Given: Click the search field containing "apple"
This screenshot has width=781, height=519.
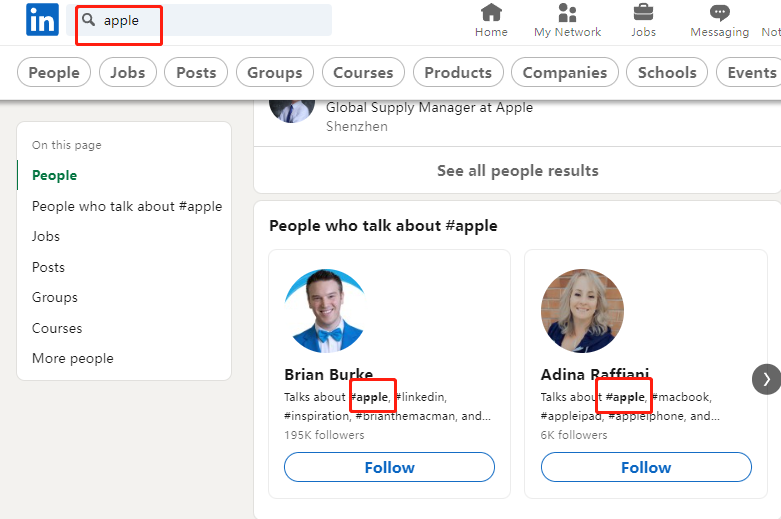Looking at the screenshot, I should [199, 20].
